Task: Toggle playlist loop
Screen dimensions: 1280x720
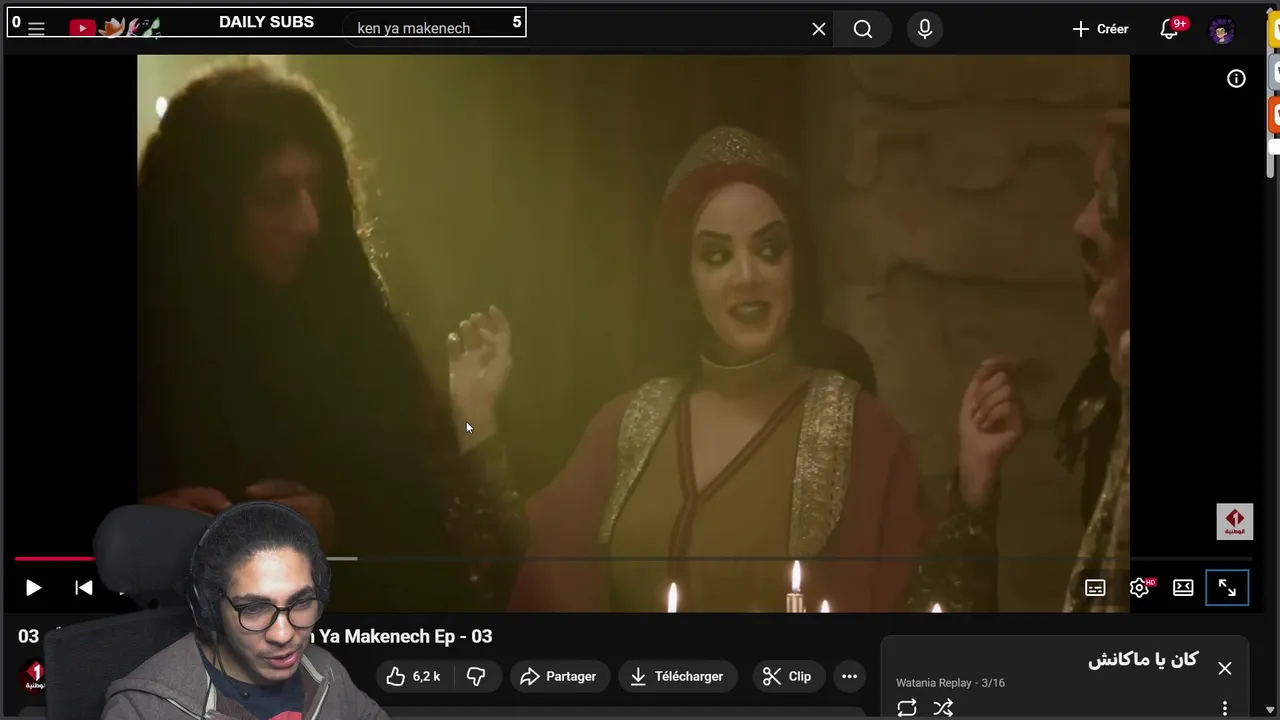Action: [907, 708]
